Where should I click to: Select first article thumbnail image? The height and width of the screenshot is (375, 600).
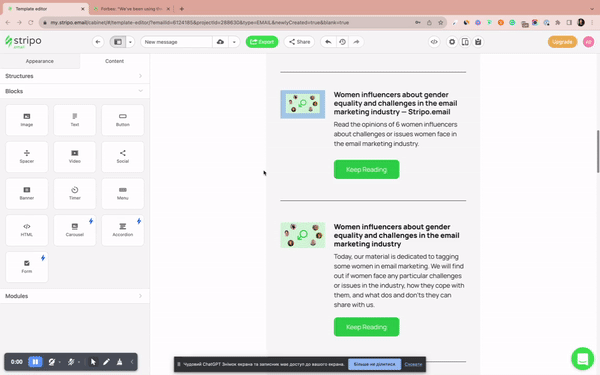click(x=303, y=104)
